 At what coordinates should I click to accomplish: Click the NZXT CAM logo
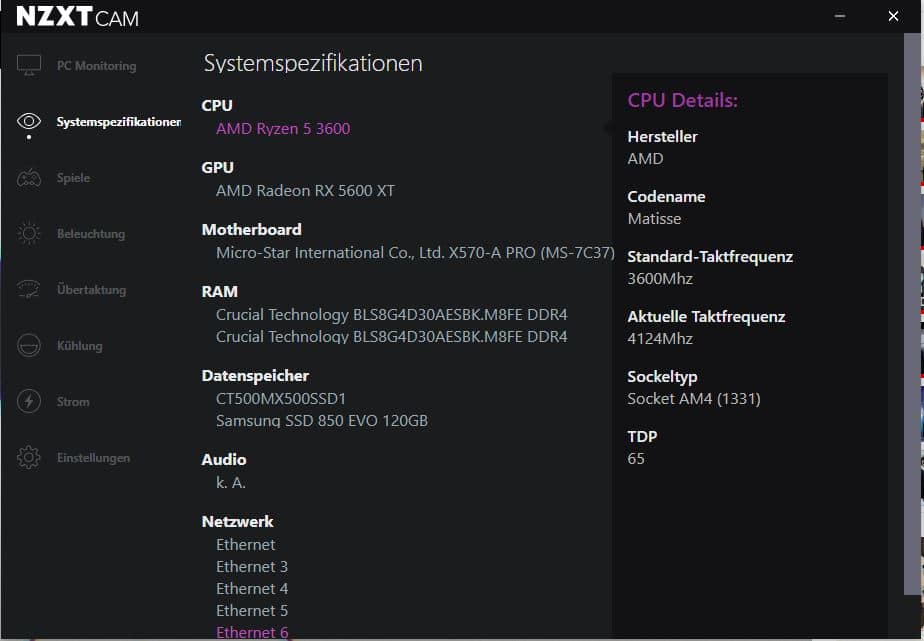77,17
